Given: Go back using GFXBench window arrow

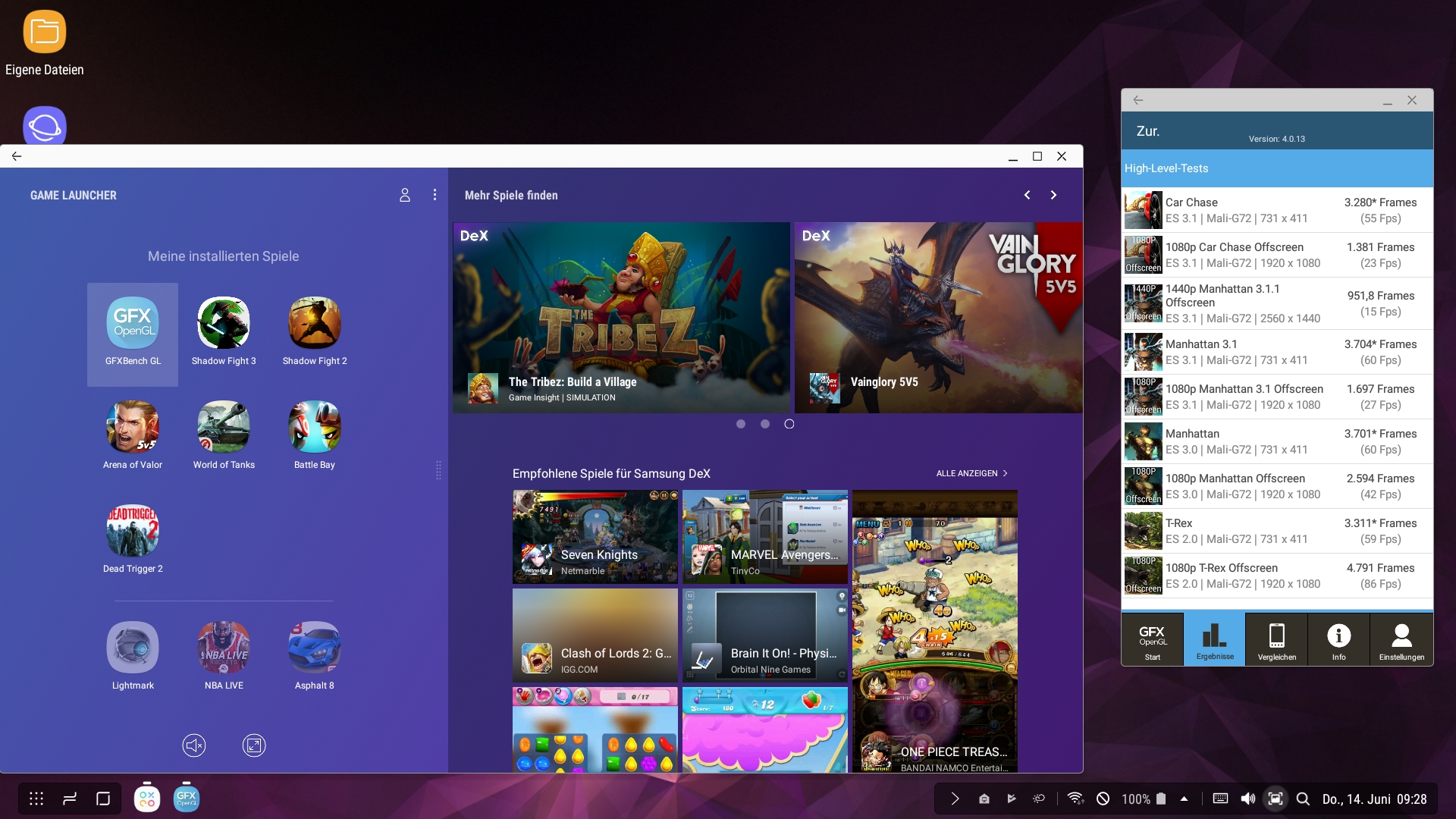Looking at the screenshot, I should tap(1138, 100).
